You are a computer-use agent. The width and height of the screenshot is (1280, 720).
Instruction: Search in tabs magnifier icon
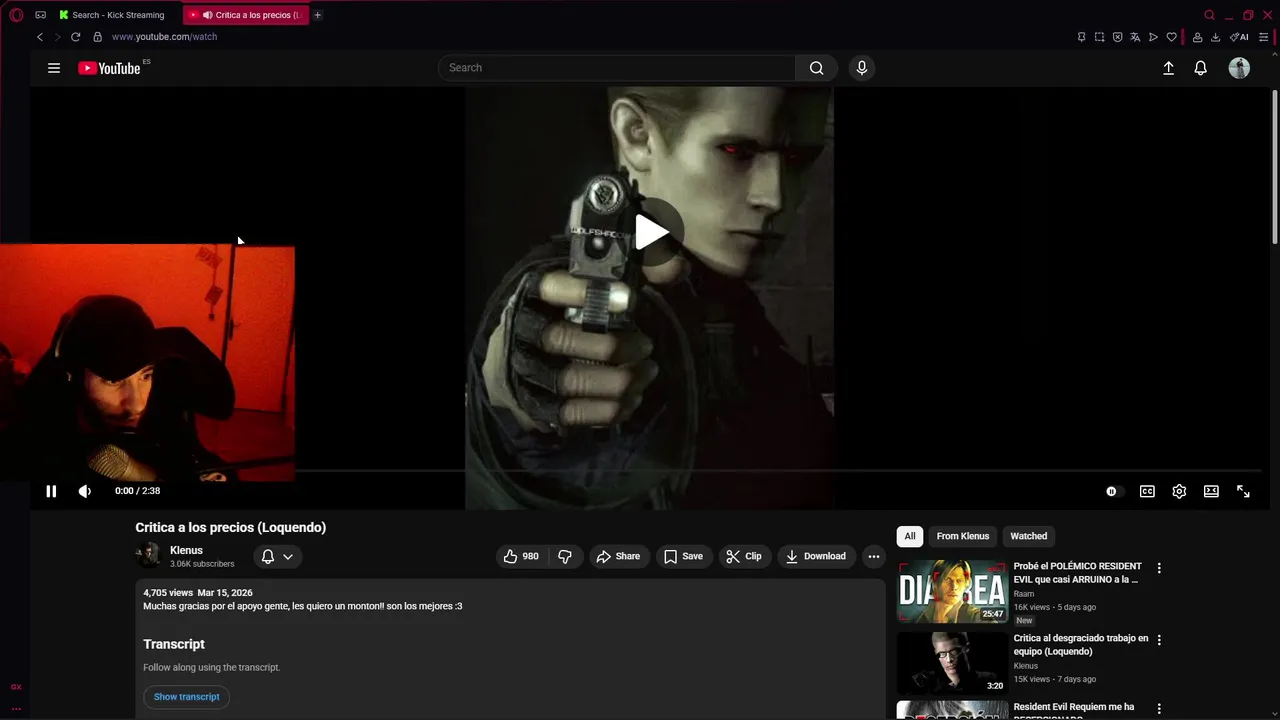point(1209,15)
